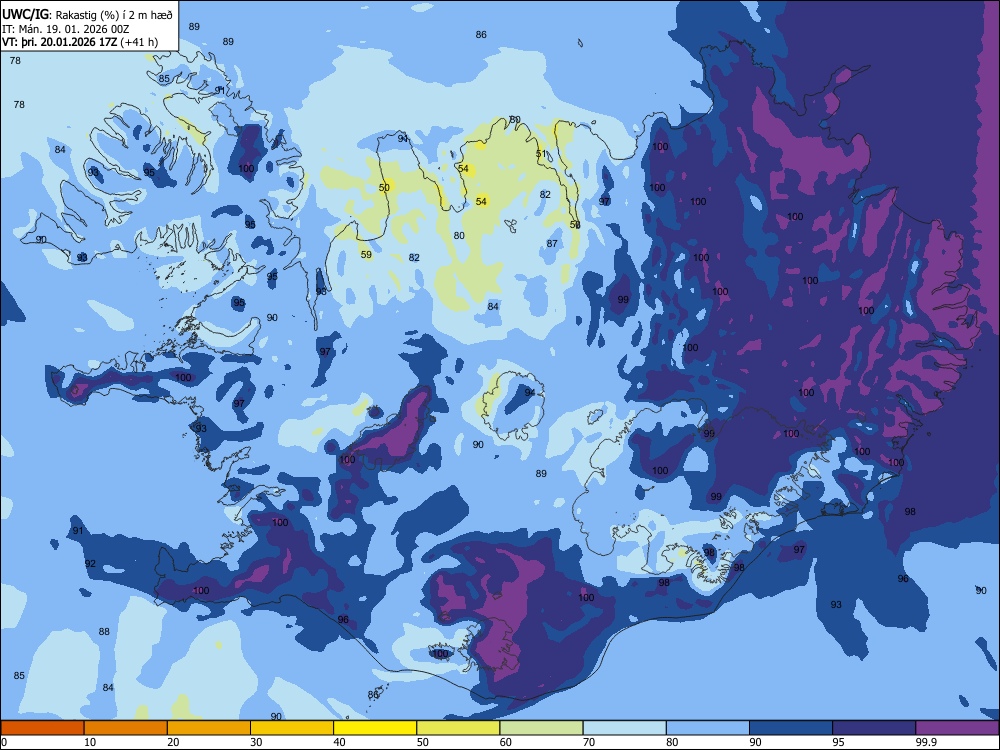This screenshot has height=750, width=1000.
Task: Click the pale blue 70–80 legend swatch
Action: pos(624,728)
